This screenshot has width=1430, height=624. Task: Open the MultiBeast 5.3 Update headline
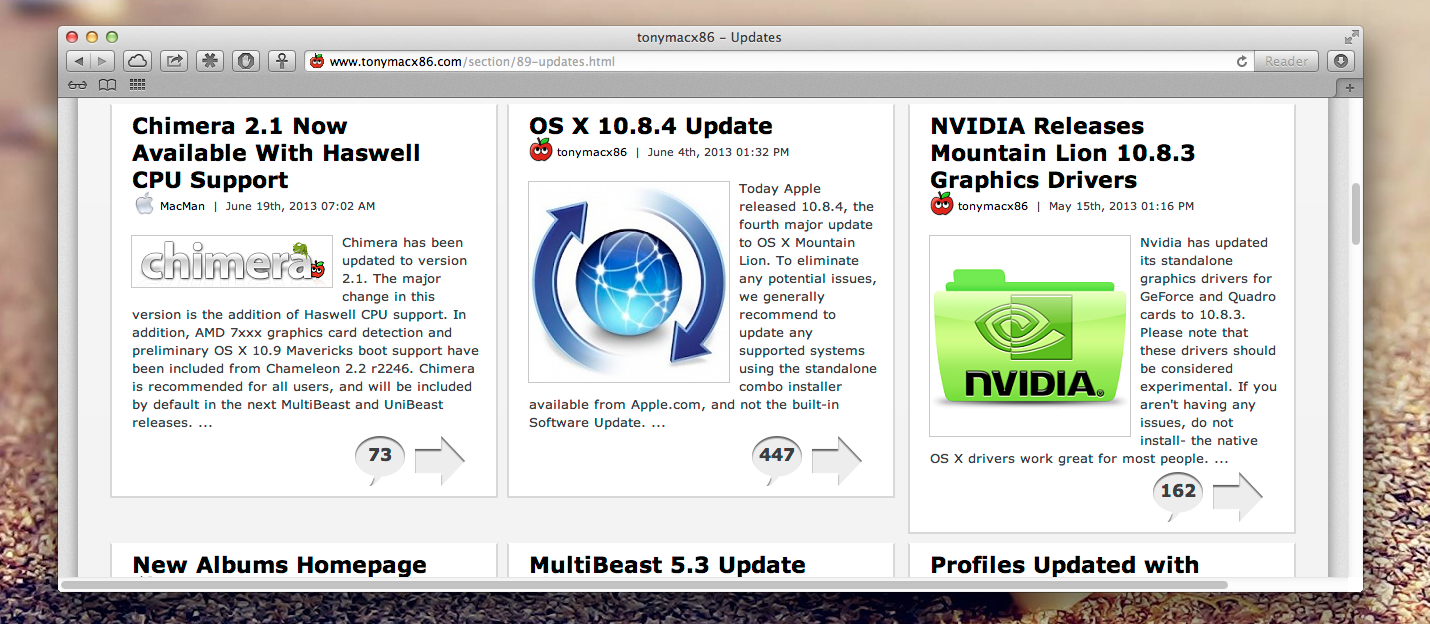pos(667,565)
